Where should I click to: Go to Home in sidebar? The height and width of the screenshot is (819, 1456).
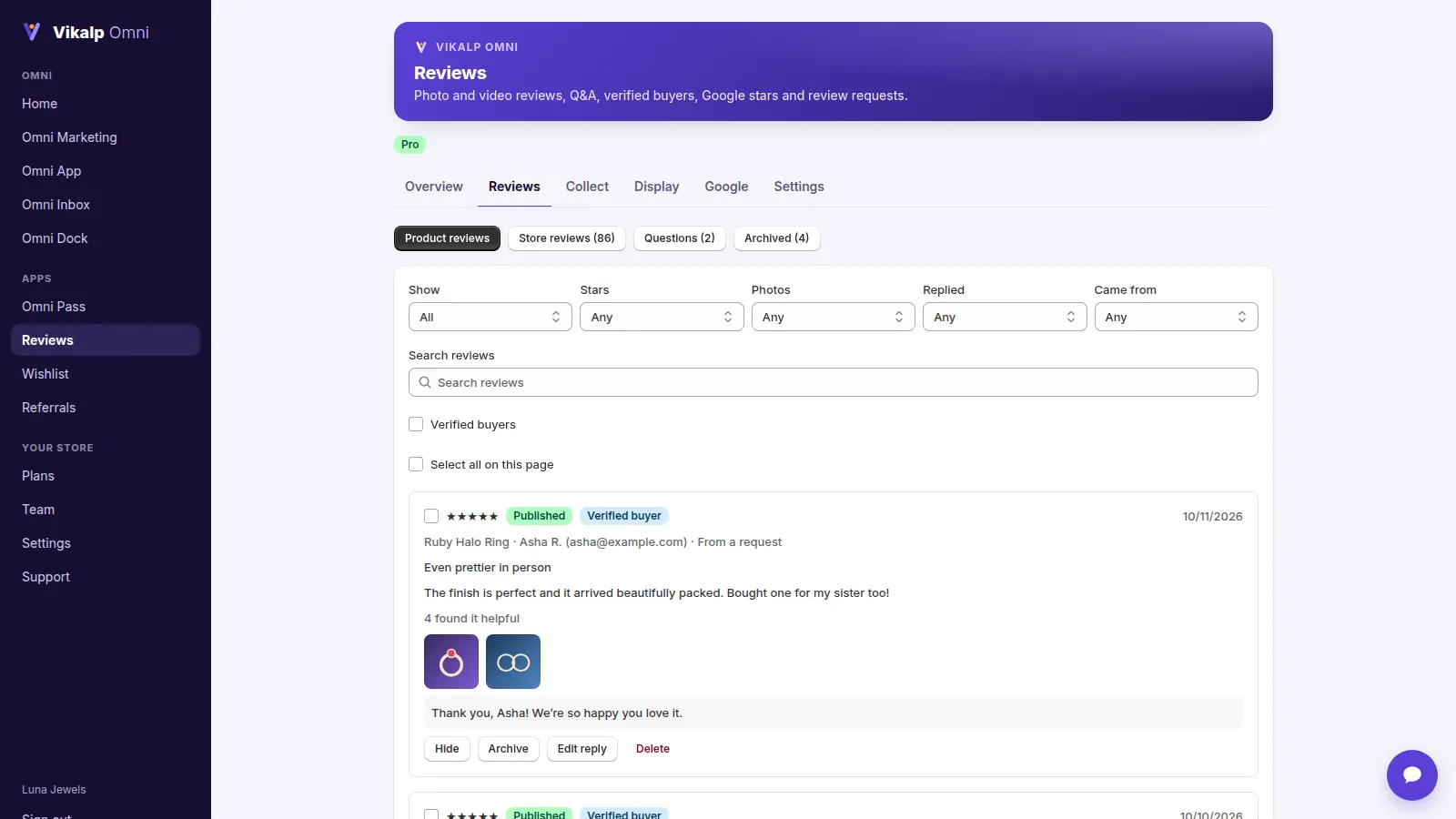coord(106,104)
